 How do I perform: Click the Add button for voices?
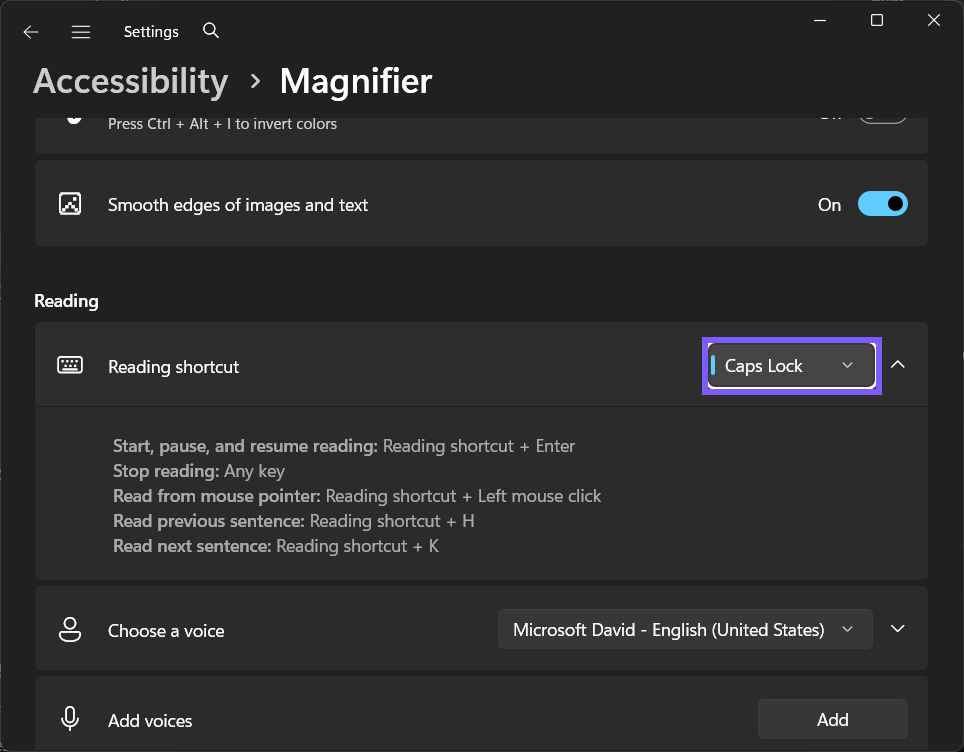coord(832,719)
